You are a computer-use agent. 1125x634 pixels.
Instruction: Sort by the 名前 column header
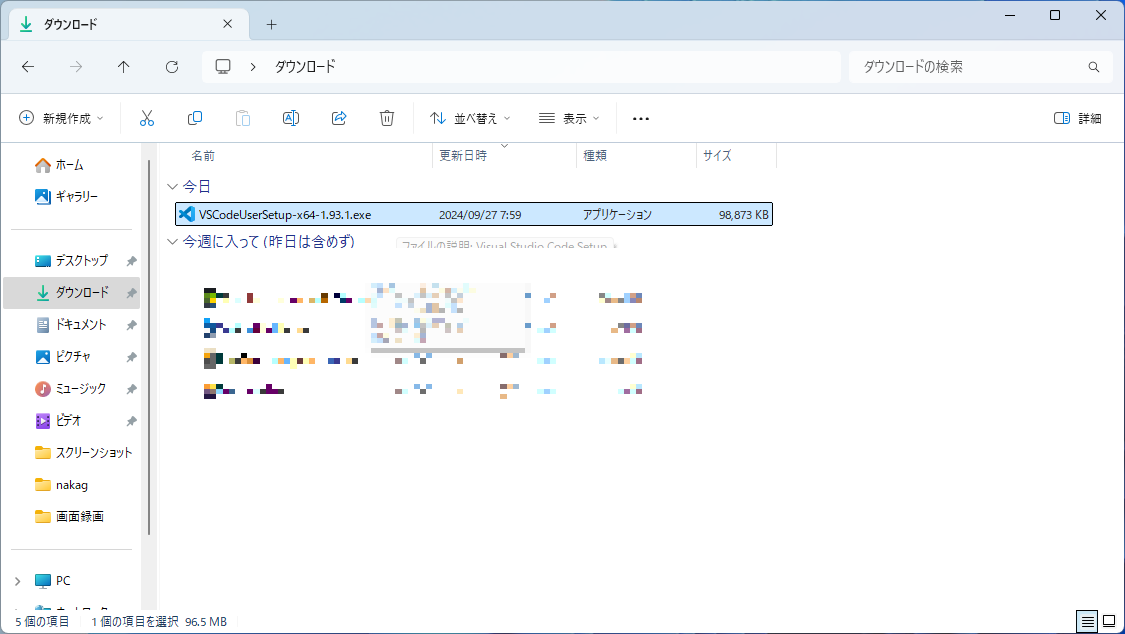203,156
